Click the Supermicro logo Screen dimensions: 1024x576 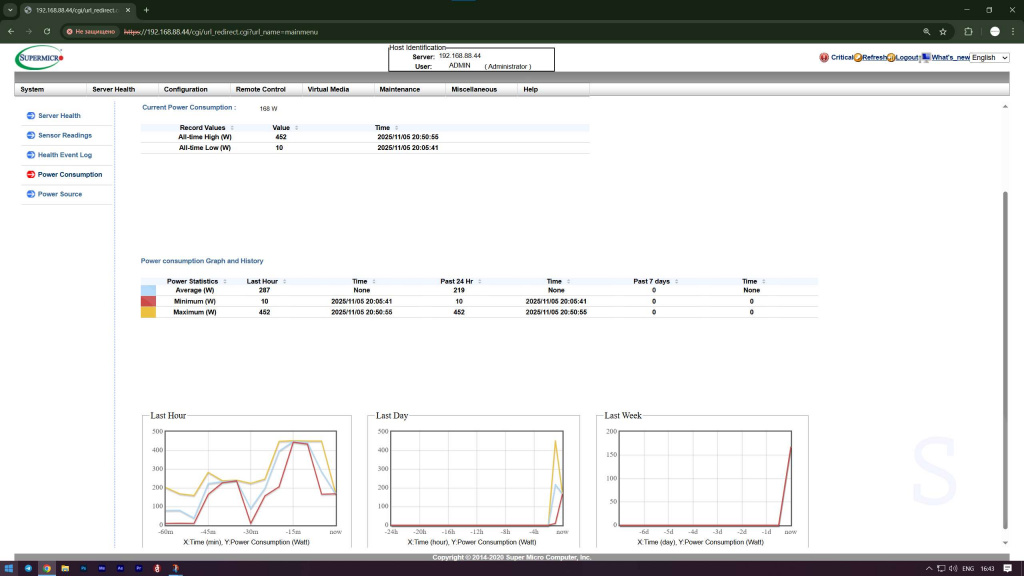(38, 58)
